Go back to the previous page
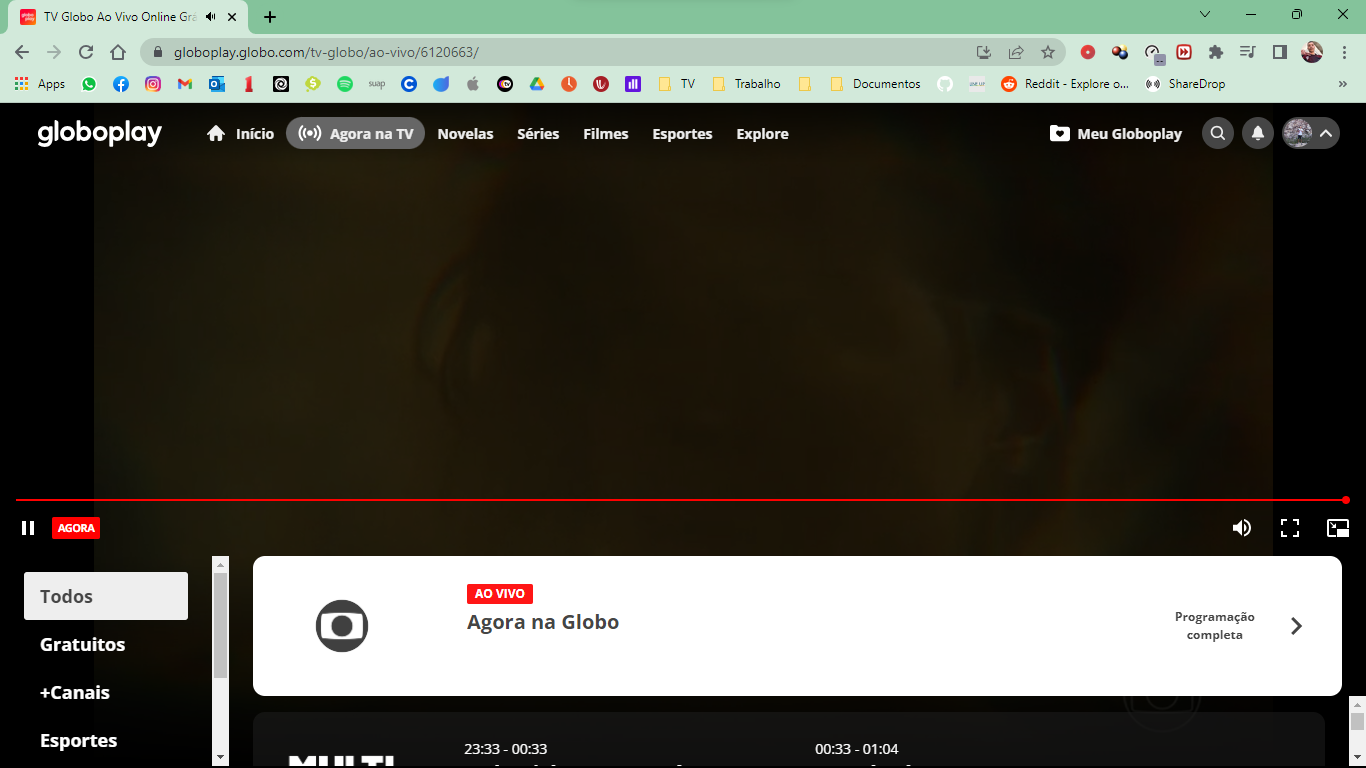 click(x=22, y=52)
